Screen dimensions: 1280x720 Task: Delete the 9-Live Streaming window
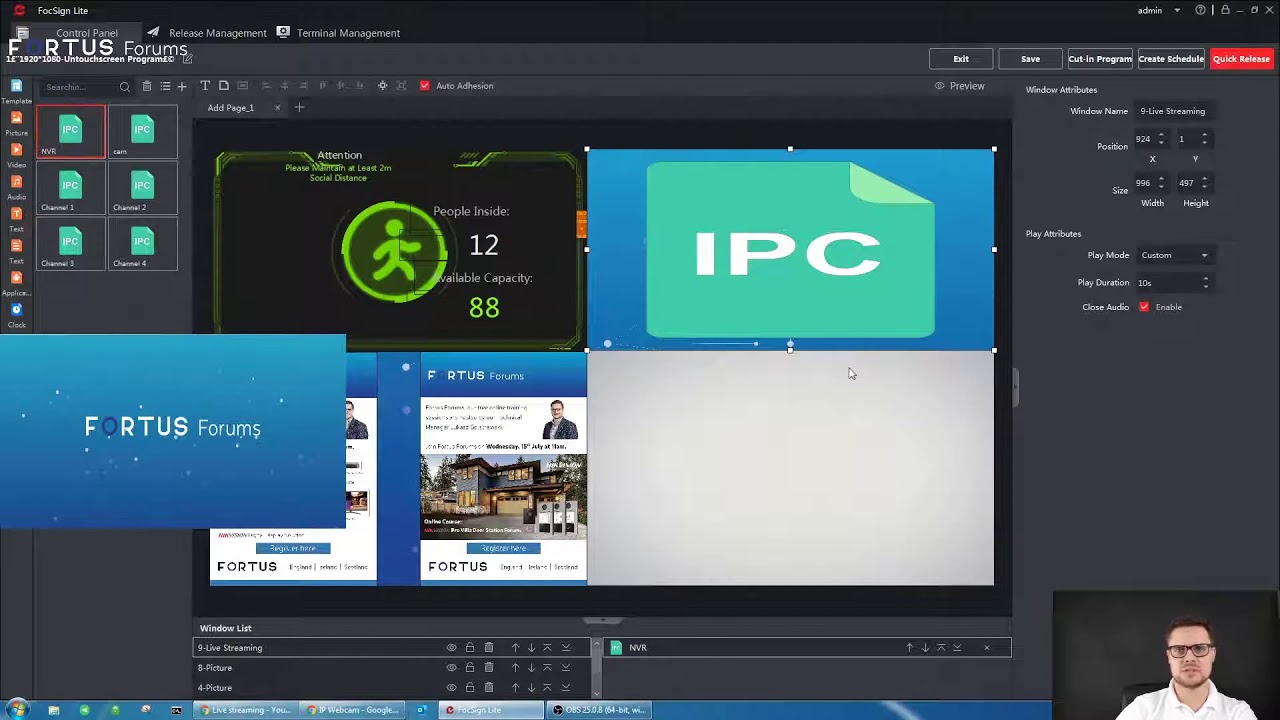click(489, 648)
